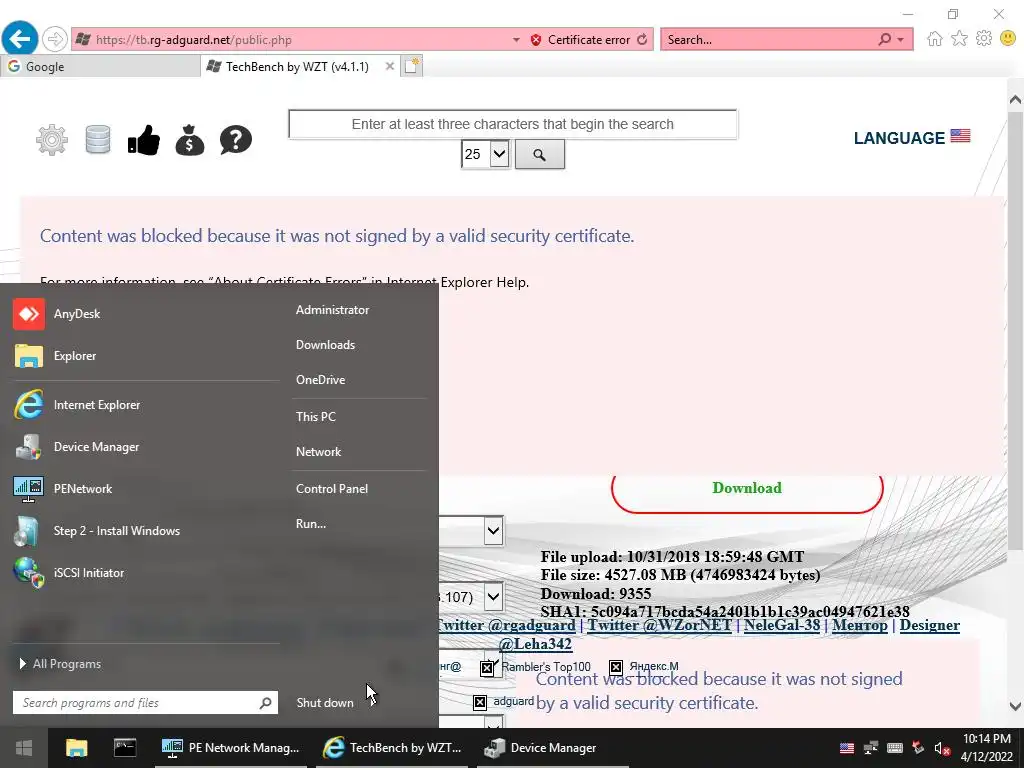Open the Designer link
The width and height of the screenshot is (1024, 768).
click(x=929, y=625)
